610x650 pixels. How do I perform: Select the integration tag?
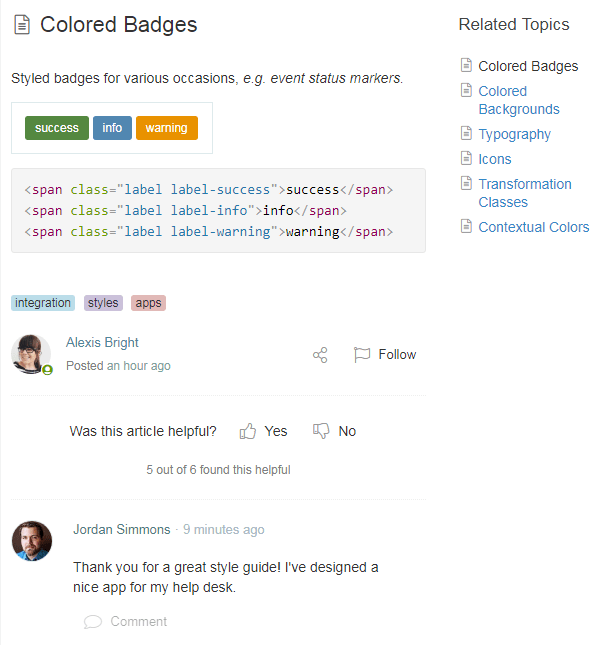[43, 303]
